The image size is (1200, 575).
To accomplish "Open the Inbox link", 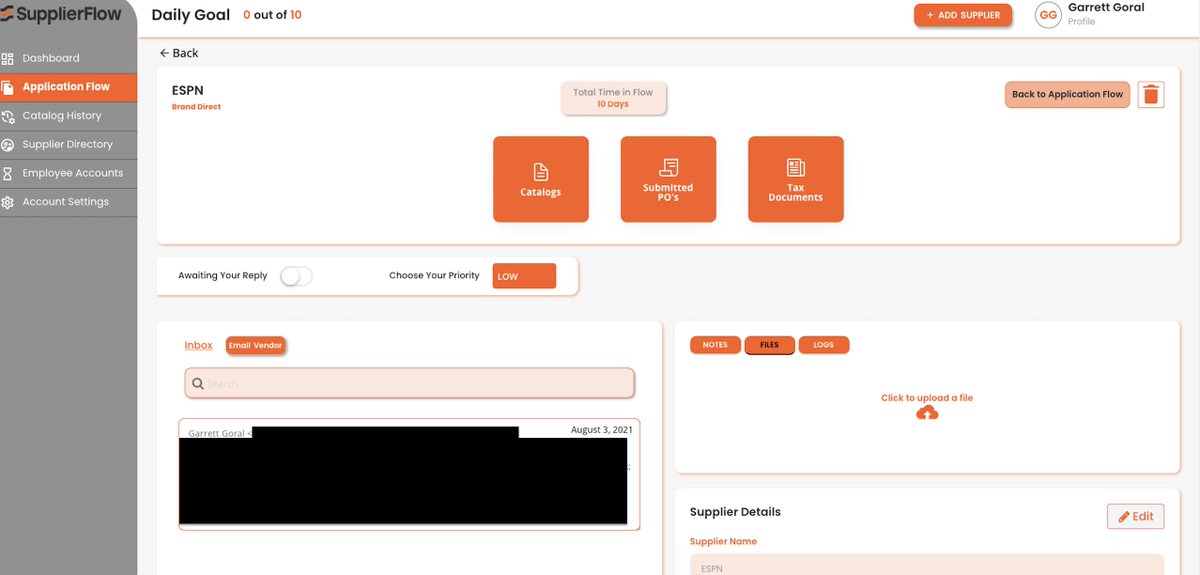I will click(198, 345).
